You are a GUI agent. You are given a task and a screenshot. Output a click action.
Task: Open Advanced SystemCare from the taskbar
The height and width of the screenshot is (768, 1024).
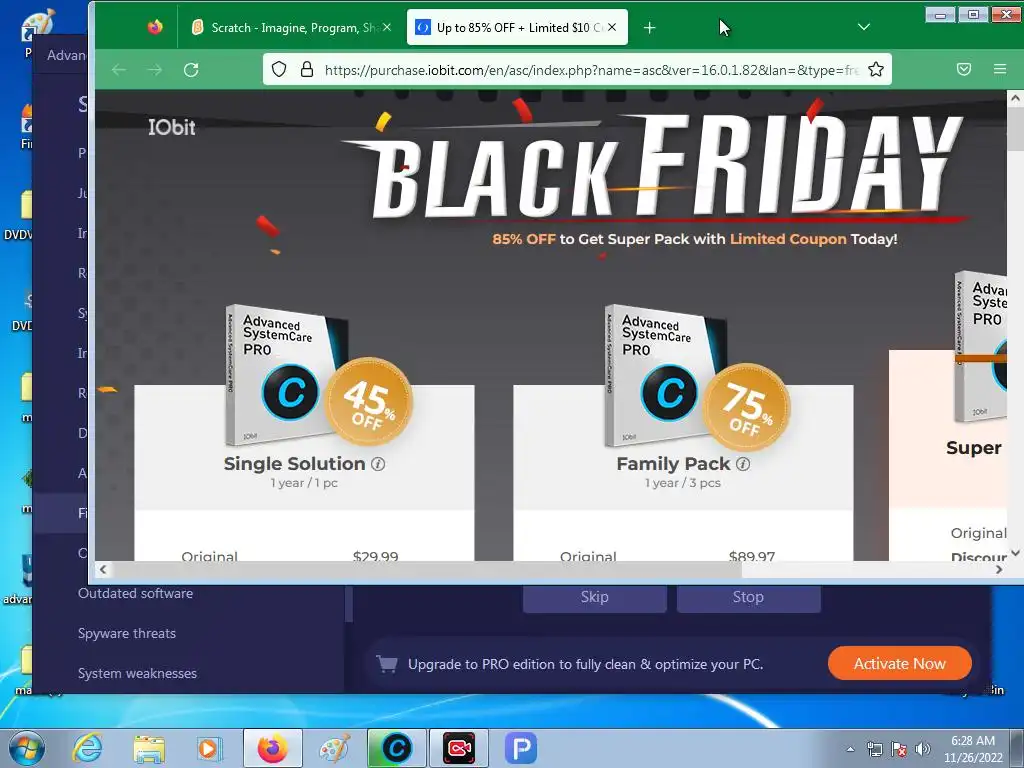coord(396,748)
